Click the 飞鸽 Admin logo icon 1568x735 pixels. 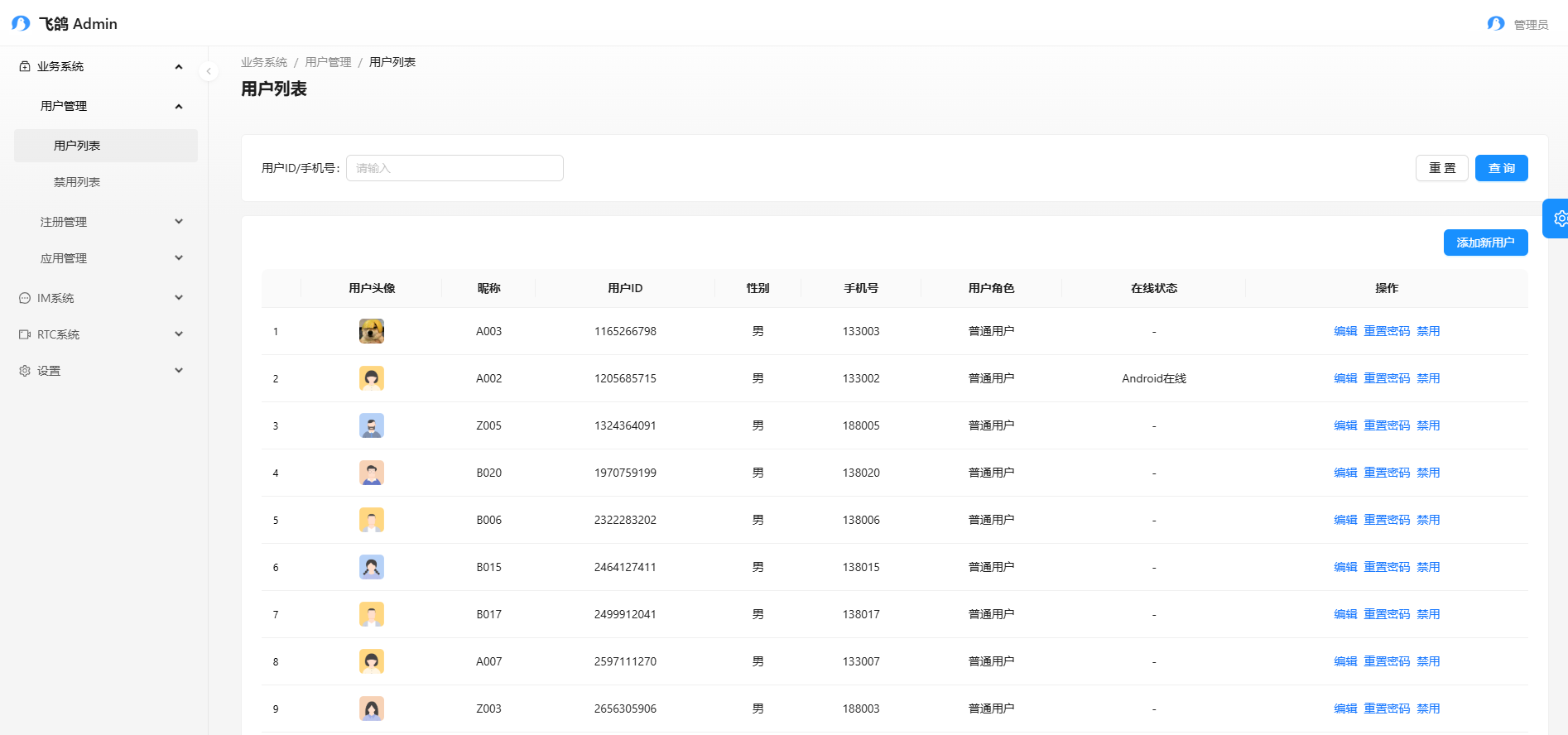21,24
